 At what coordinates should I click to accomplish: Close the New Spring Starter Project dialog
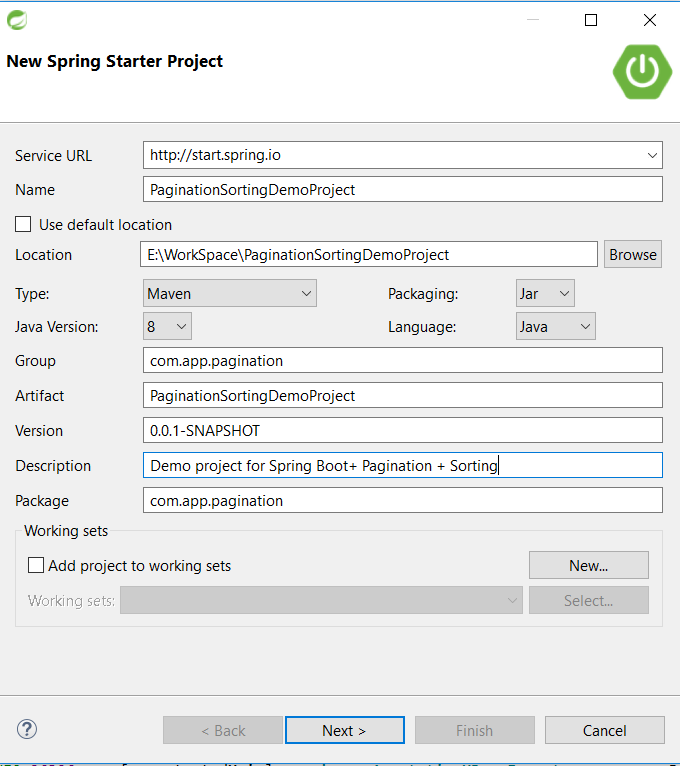pos(650,20)
